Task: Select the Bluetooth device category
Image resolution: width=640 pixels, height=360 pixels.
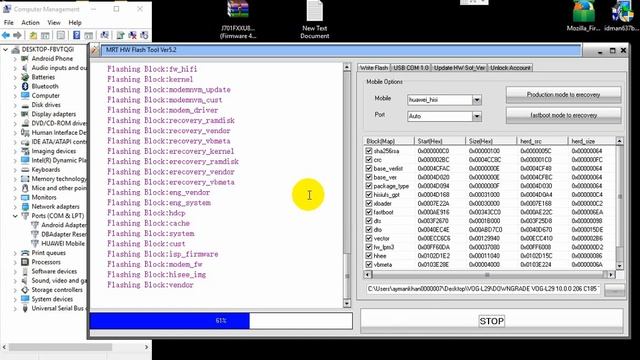Action: pyautogui.click(x=45, y=86)
